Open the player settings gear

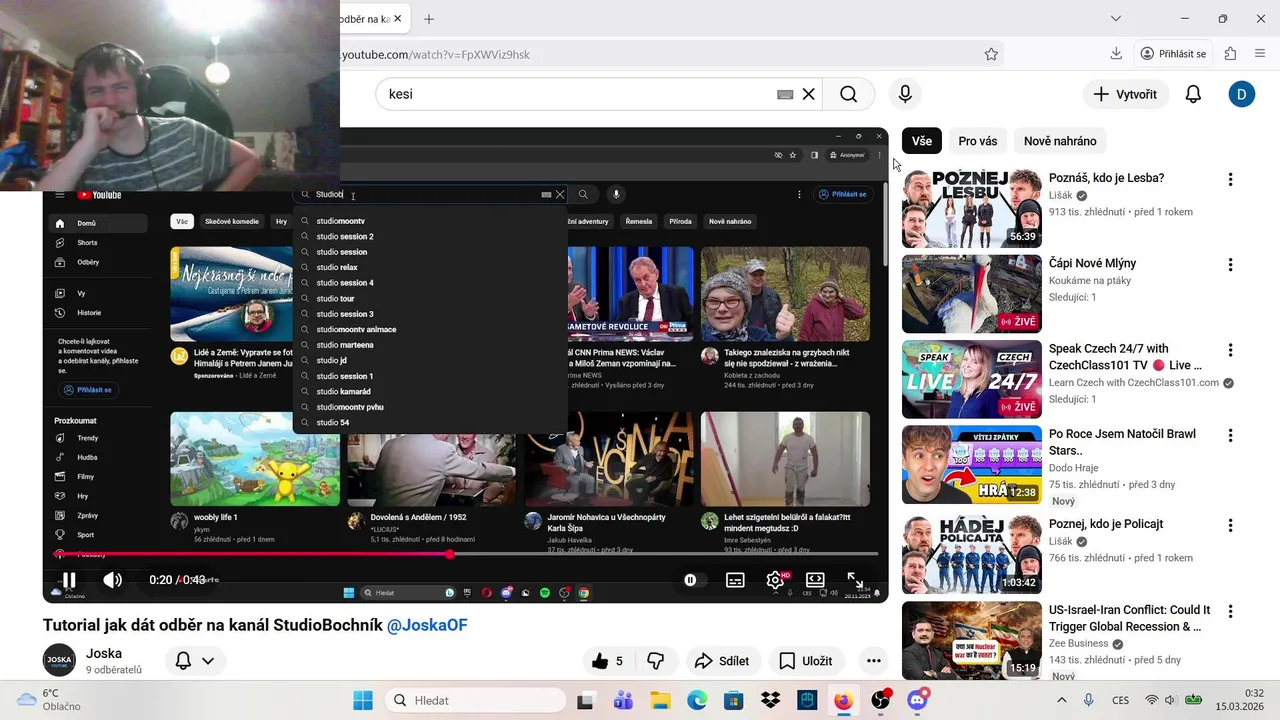[775, 580]
